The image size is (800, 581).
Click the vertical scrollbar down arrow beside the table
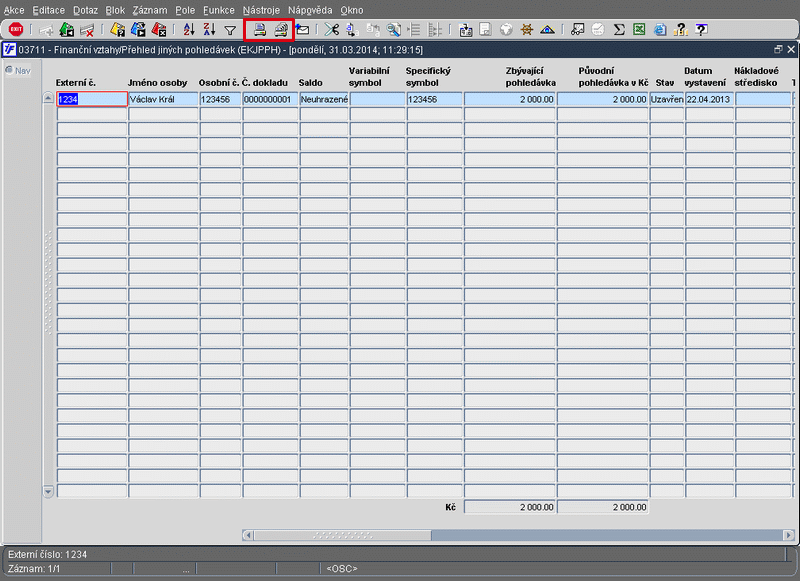point(48,492)
